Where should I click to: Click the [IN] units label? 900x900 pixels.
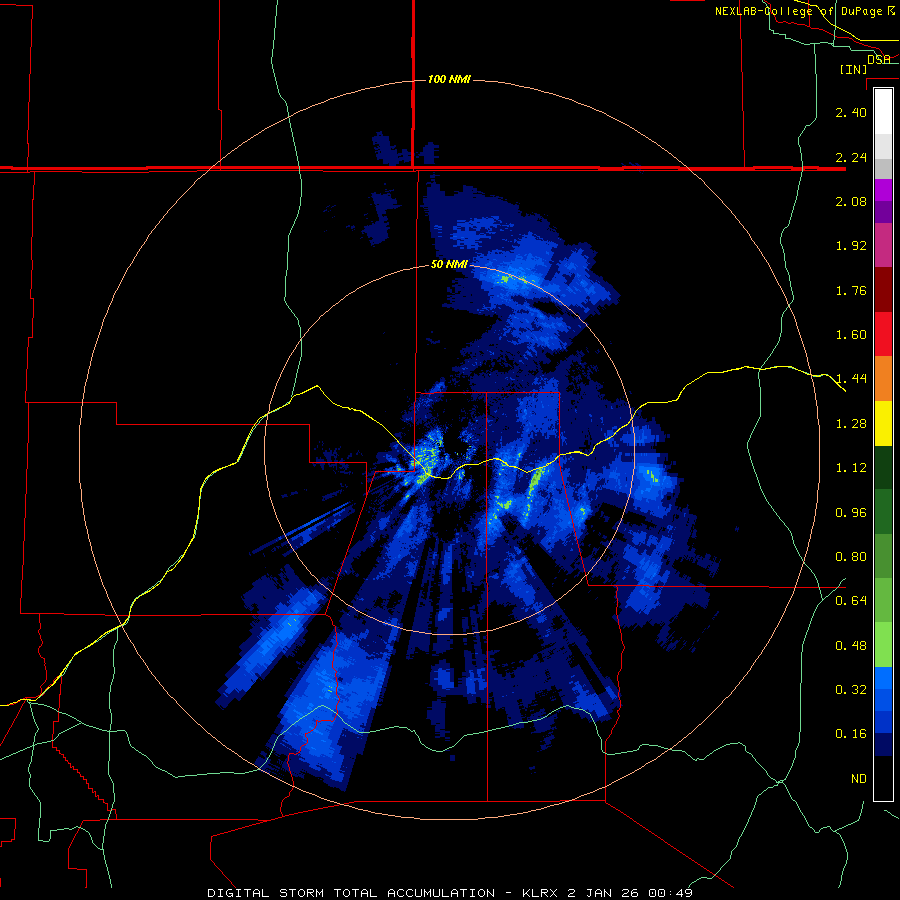tap(853, 69)
